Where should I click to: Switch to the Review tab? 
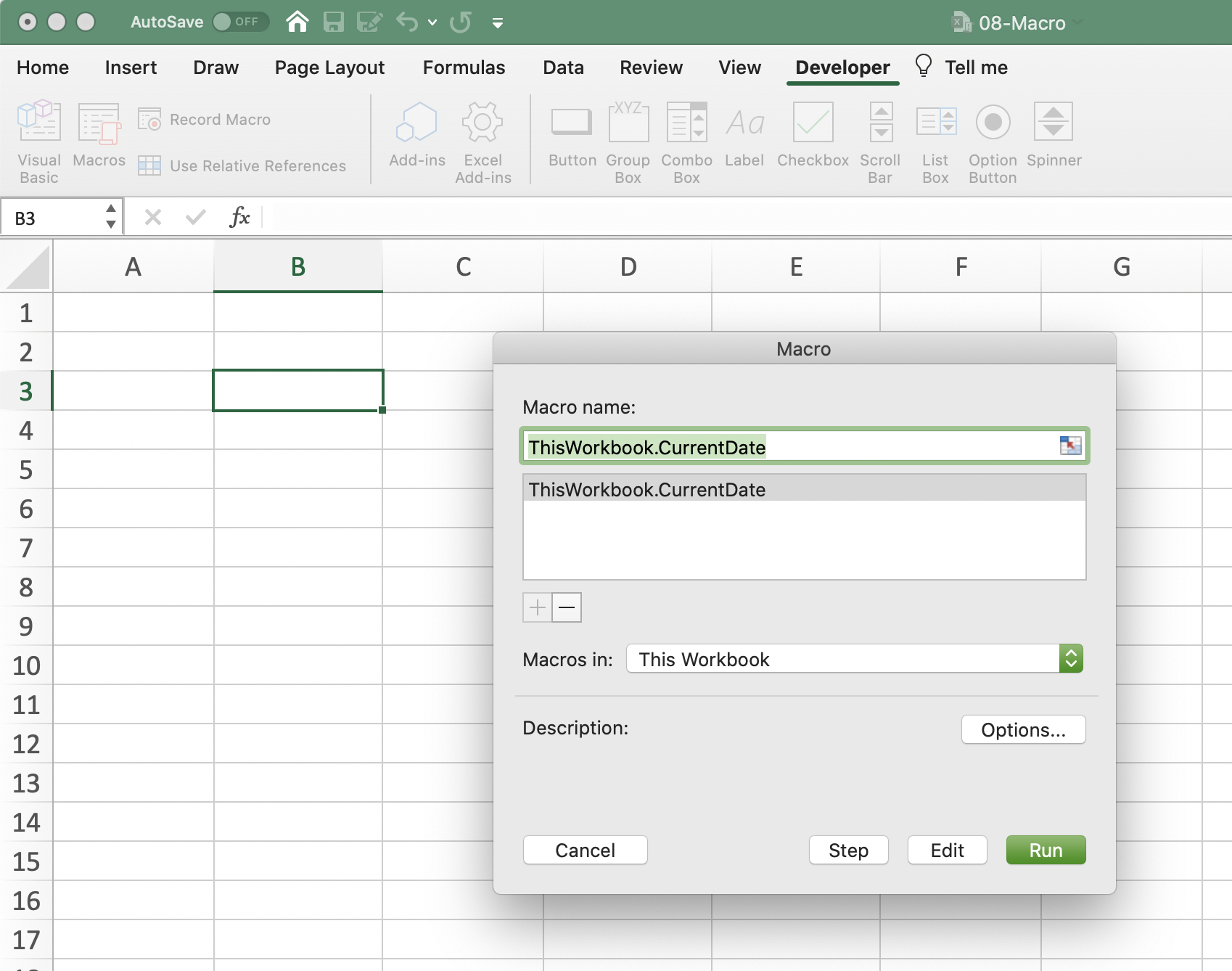pyautogui.click(x=651, y=67)
